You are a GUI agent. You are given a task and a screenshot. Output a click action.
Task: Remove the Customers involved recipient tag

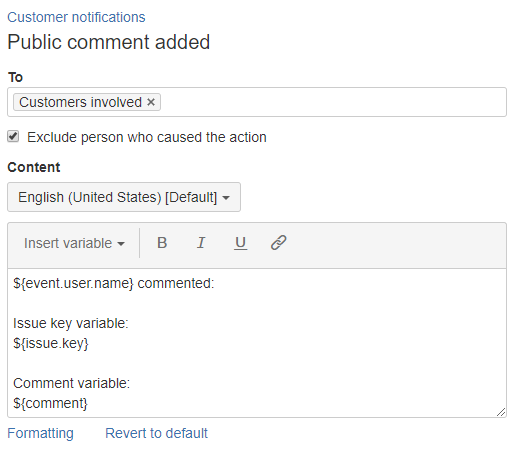(151, 102)
